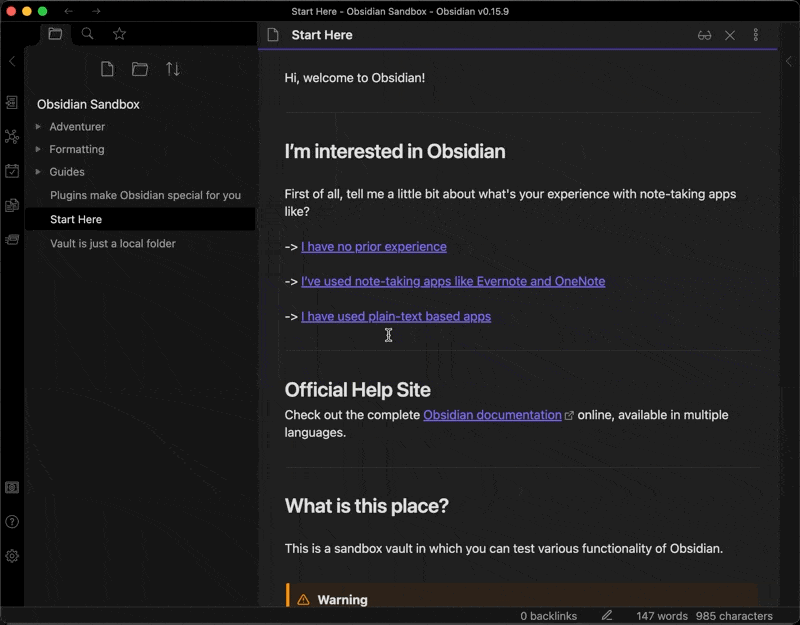This screenshot has width=800, height=625.
Task: Click the 147 words count
Action: 662,616
